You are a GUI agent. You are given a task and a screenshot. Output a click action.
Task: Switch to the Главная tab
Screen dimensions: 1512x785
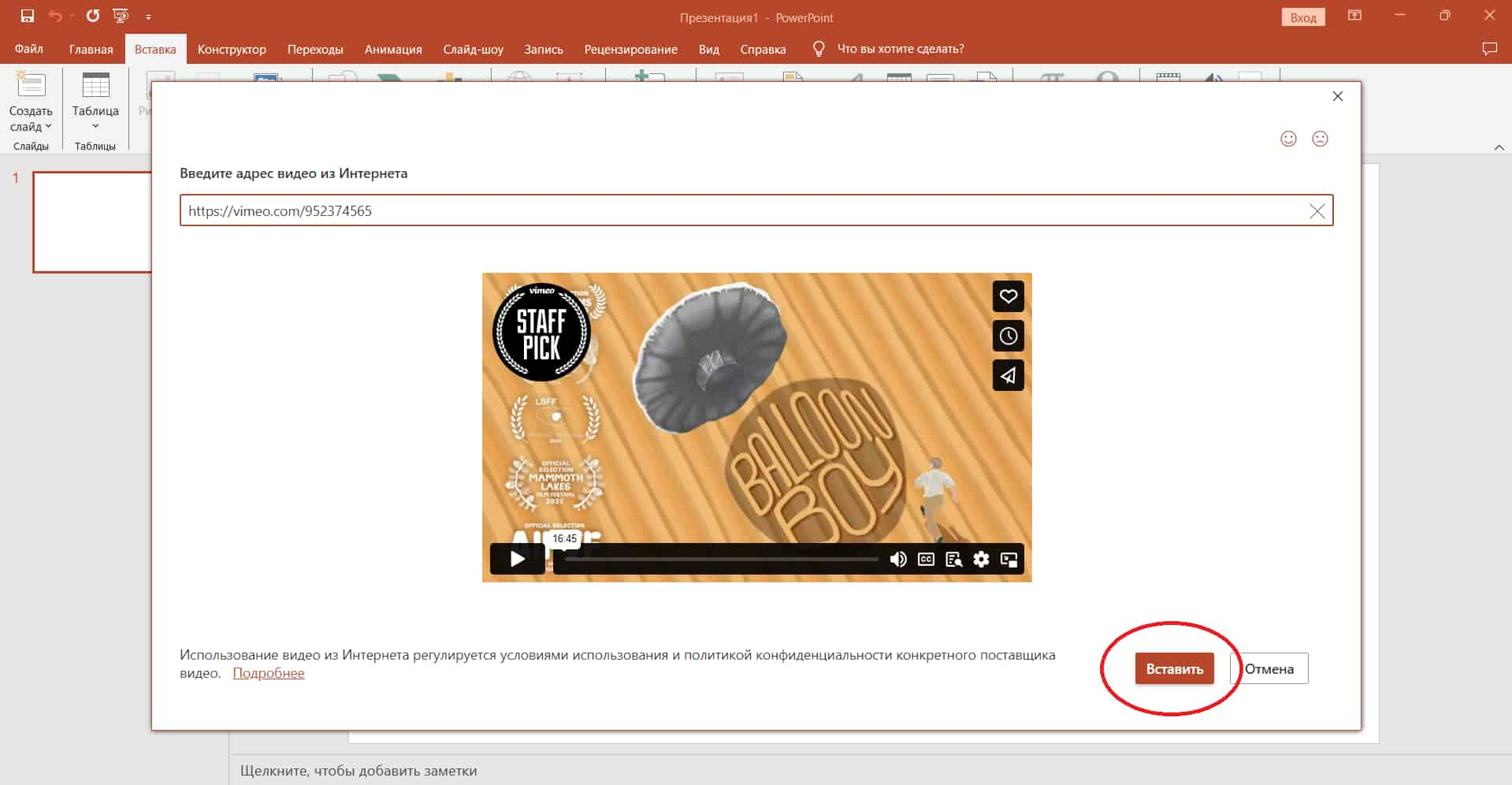[91, 49]
